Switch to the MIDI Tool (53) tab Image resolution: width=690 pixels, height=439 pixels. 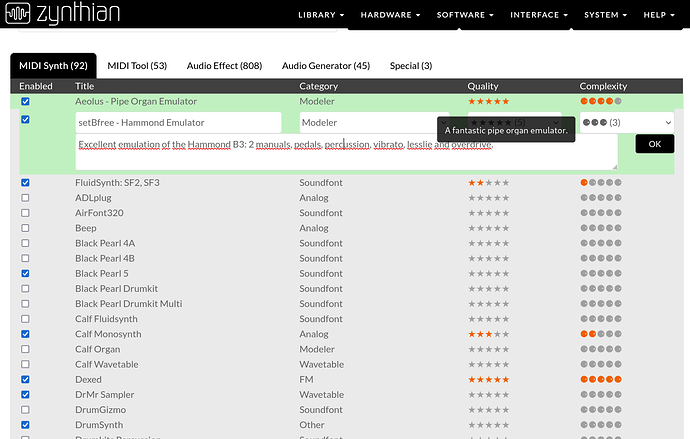(x=137, y=66)
